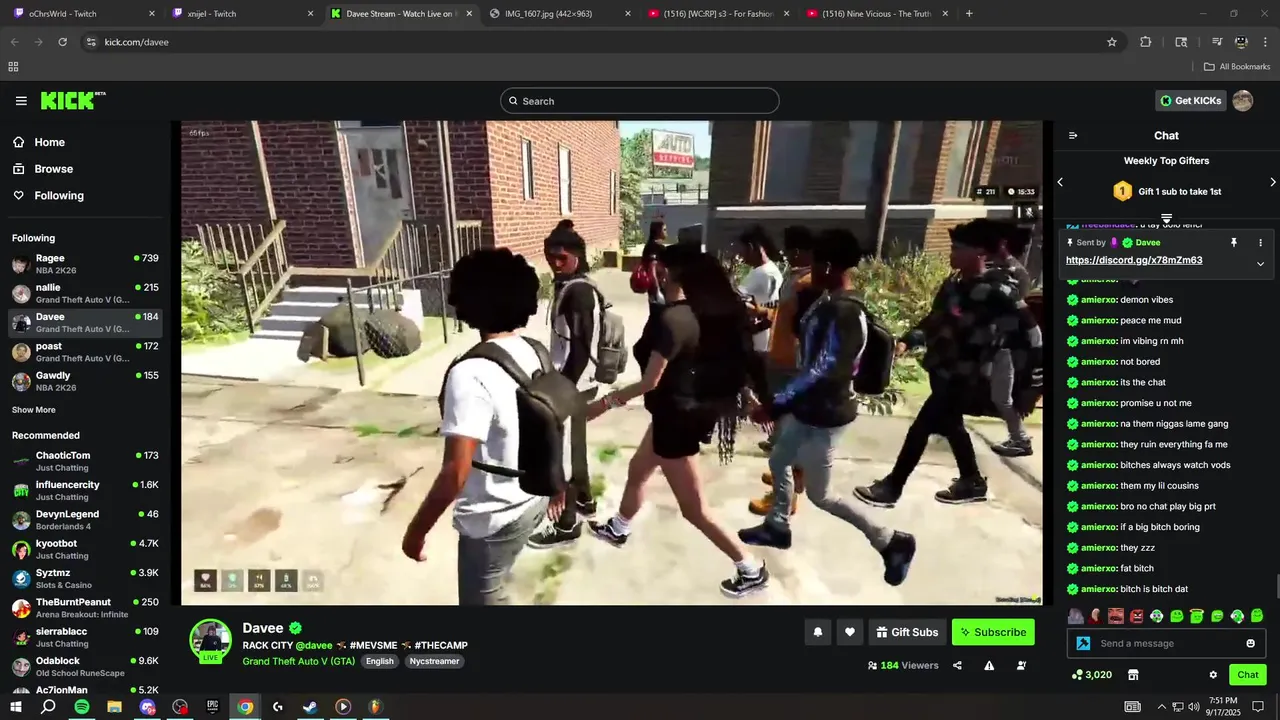The image size is (1280, 720).
Task: Open Windows Start menu
Action: point(16,707)
